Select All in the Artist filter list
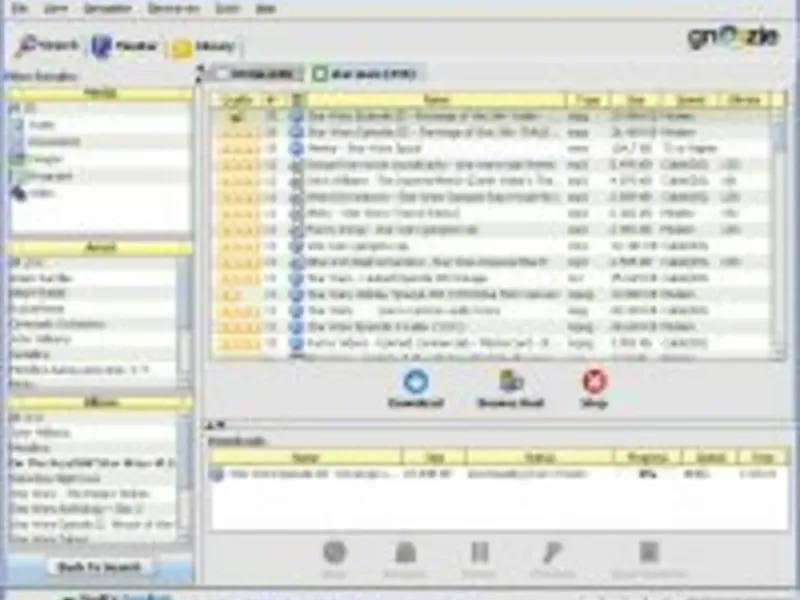 click(93, 263)
